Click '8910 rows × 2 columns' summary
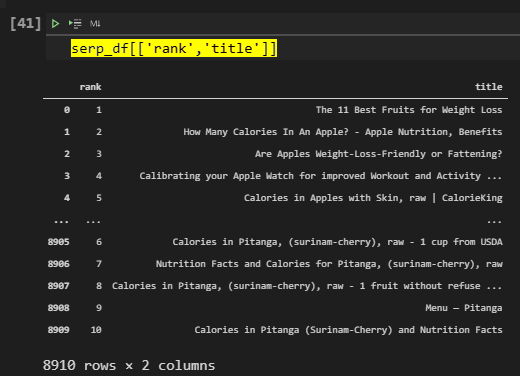Image resolution: width=520 pixels, height=376 pixels. (129, 366)
